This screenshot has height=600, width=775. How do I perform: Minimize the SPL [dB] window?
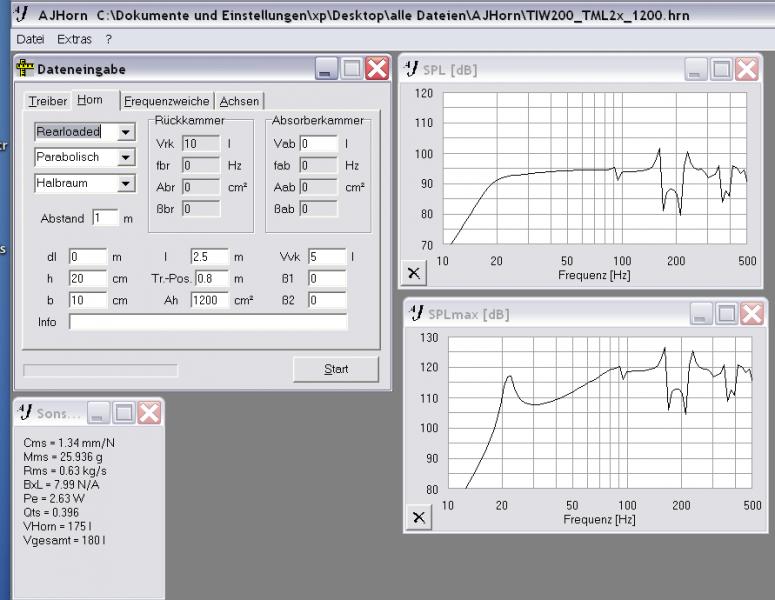696,69
